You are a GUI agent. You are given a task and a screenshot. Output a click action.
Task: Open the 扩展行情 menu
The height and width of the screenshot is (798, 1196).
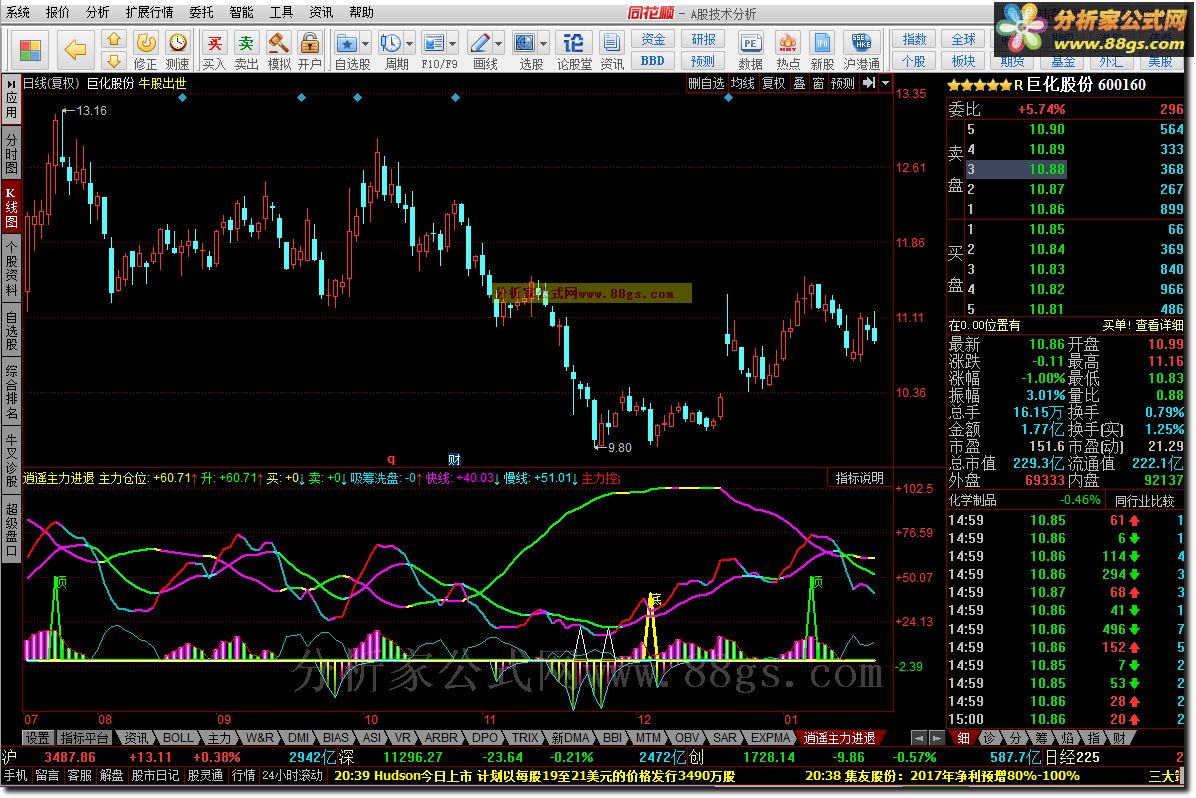tap(150, 12)
